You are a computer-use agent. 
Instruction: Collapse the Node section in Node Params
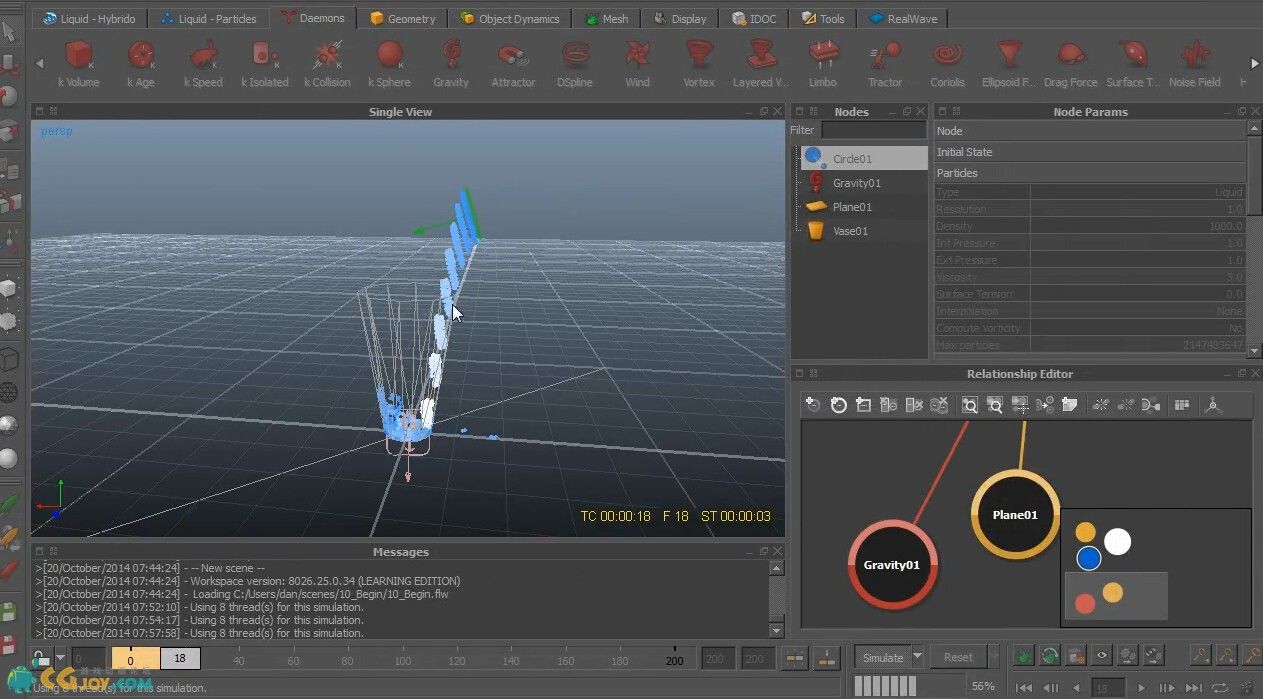tap(1090, 131)
